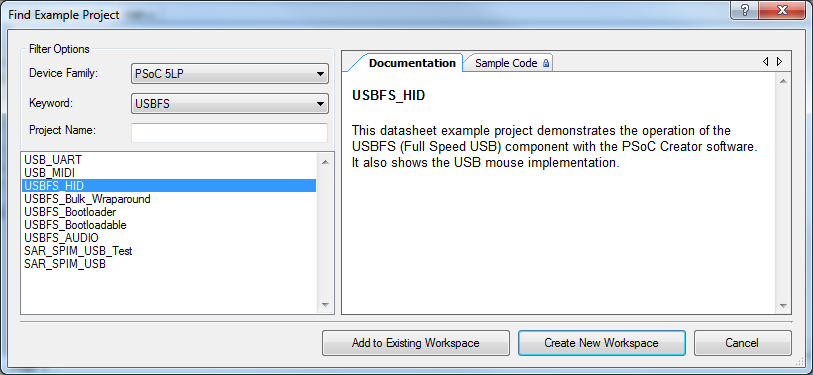Click the lock icon on Sample Code tab
The image size is (813, 375).
coord(545,63)
